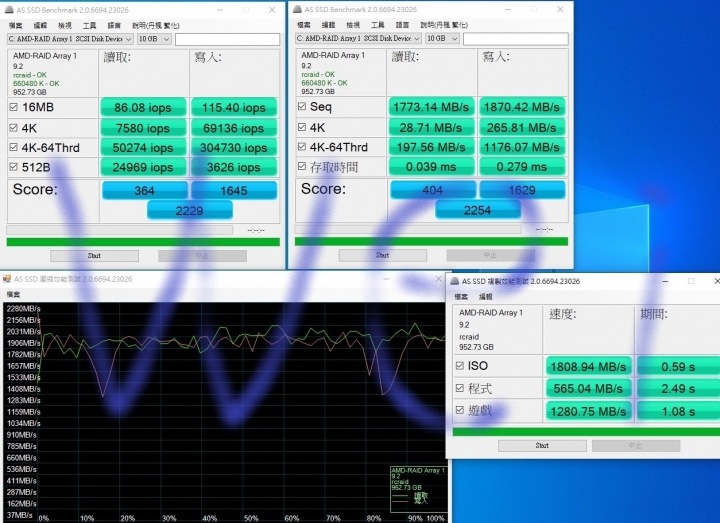This screenshot has width=720, height=523.
Task: Toggle the 遊戲 game copy checkbox
Action: (460, 410)
